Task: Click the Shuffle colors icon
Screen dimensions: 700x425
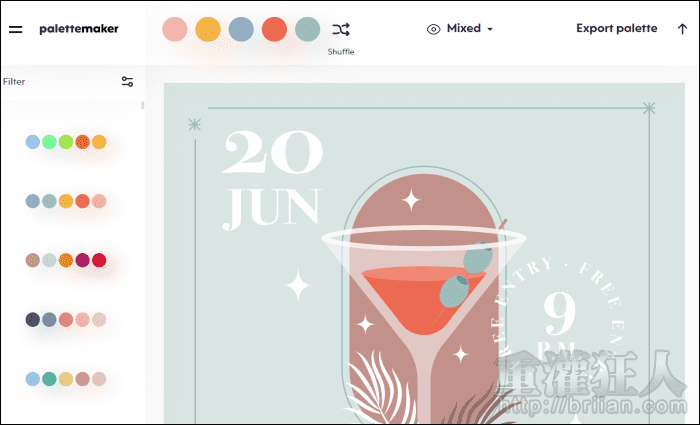Action: click(341, 29)
